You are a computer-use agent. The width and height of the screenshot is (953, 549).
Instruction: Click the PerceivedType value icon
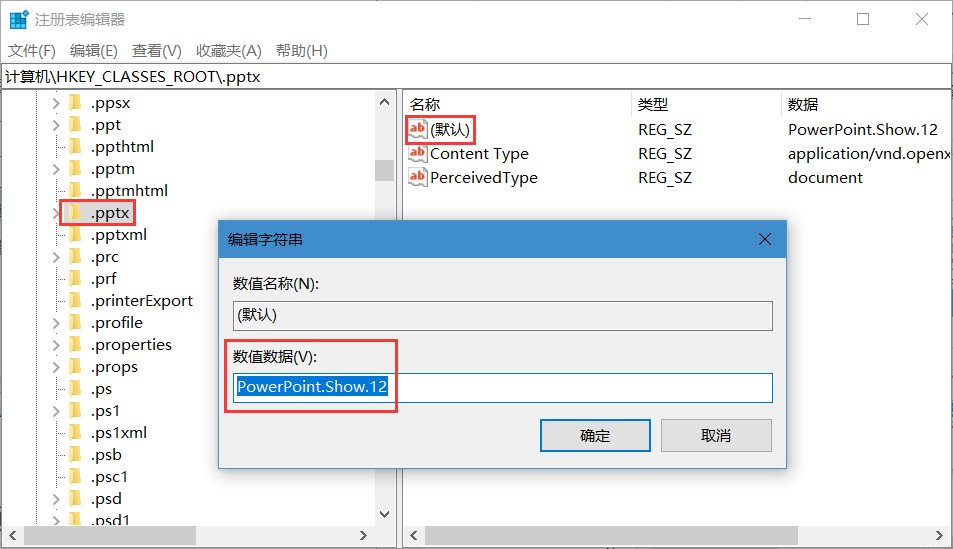click(x=418, y=177)
